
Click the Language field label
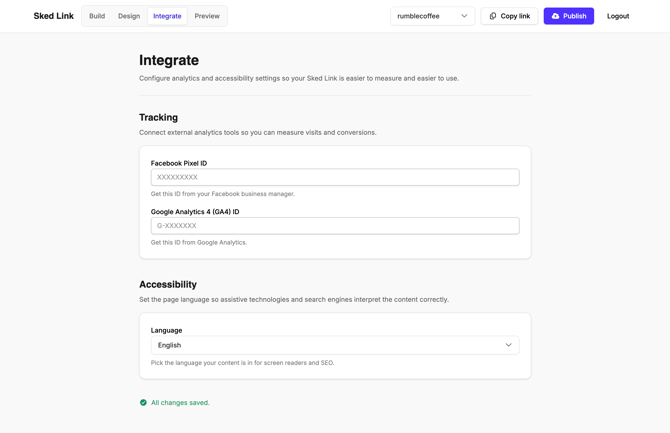click(x=166, y=330)
